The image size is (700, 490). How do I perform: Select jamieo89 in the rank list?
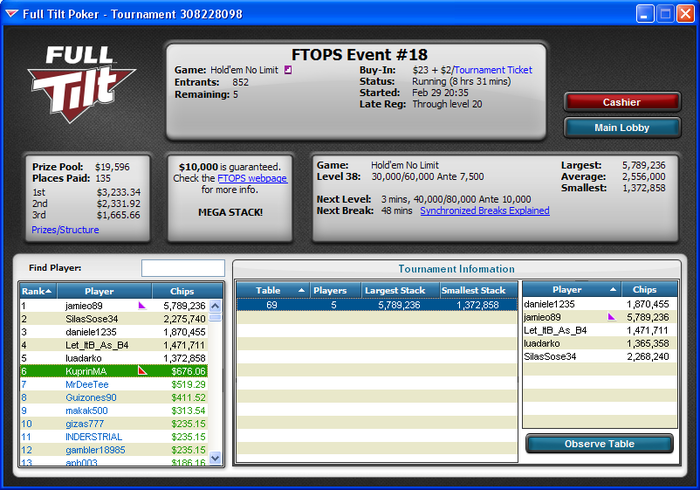[114, 306]
